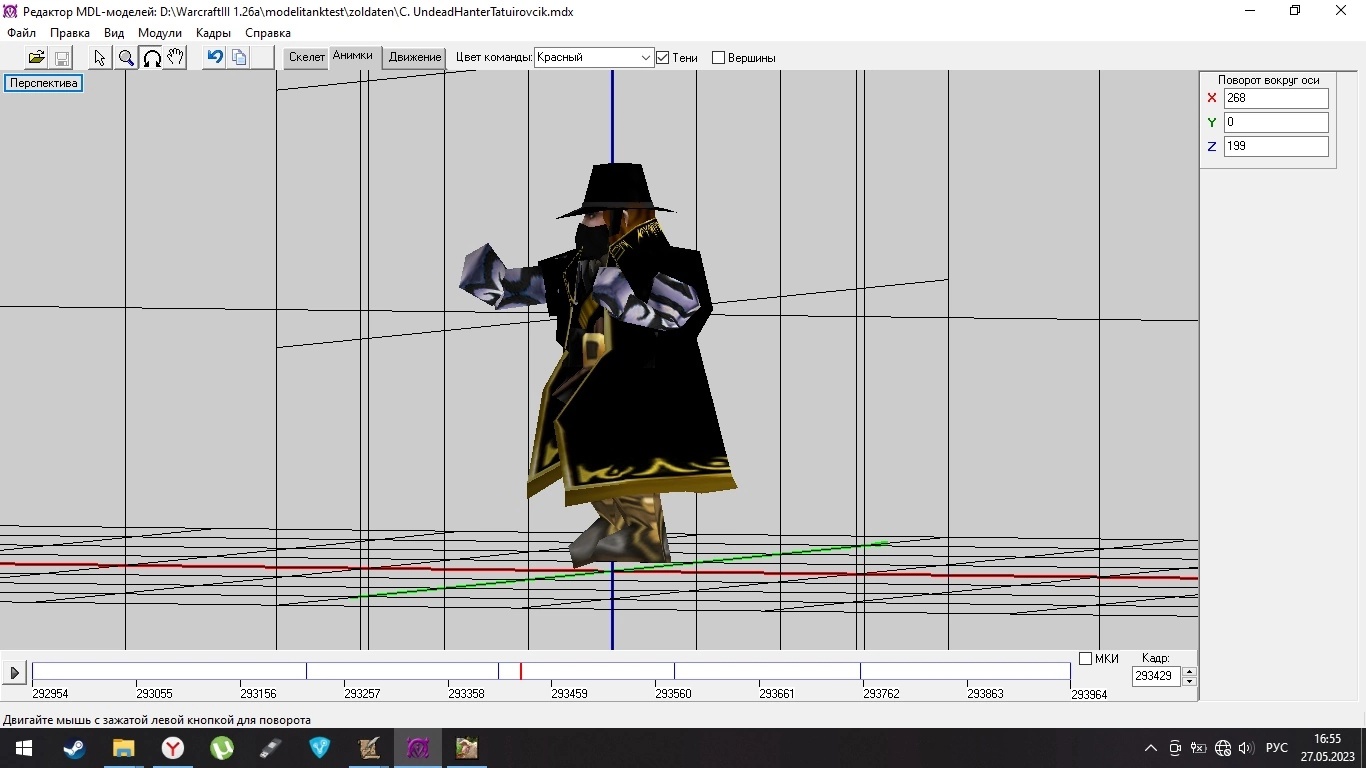Click the purple MDL editor taskbar icon
Image resolution: width=1366 pixels, height=768 pixels.
tap(417, 748)
